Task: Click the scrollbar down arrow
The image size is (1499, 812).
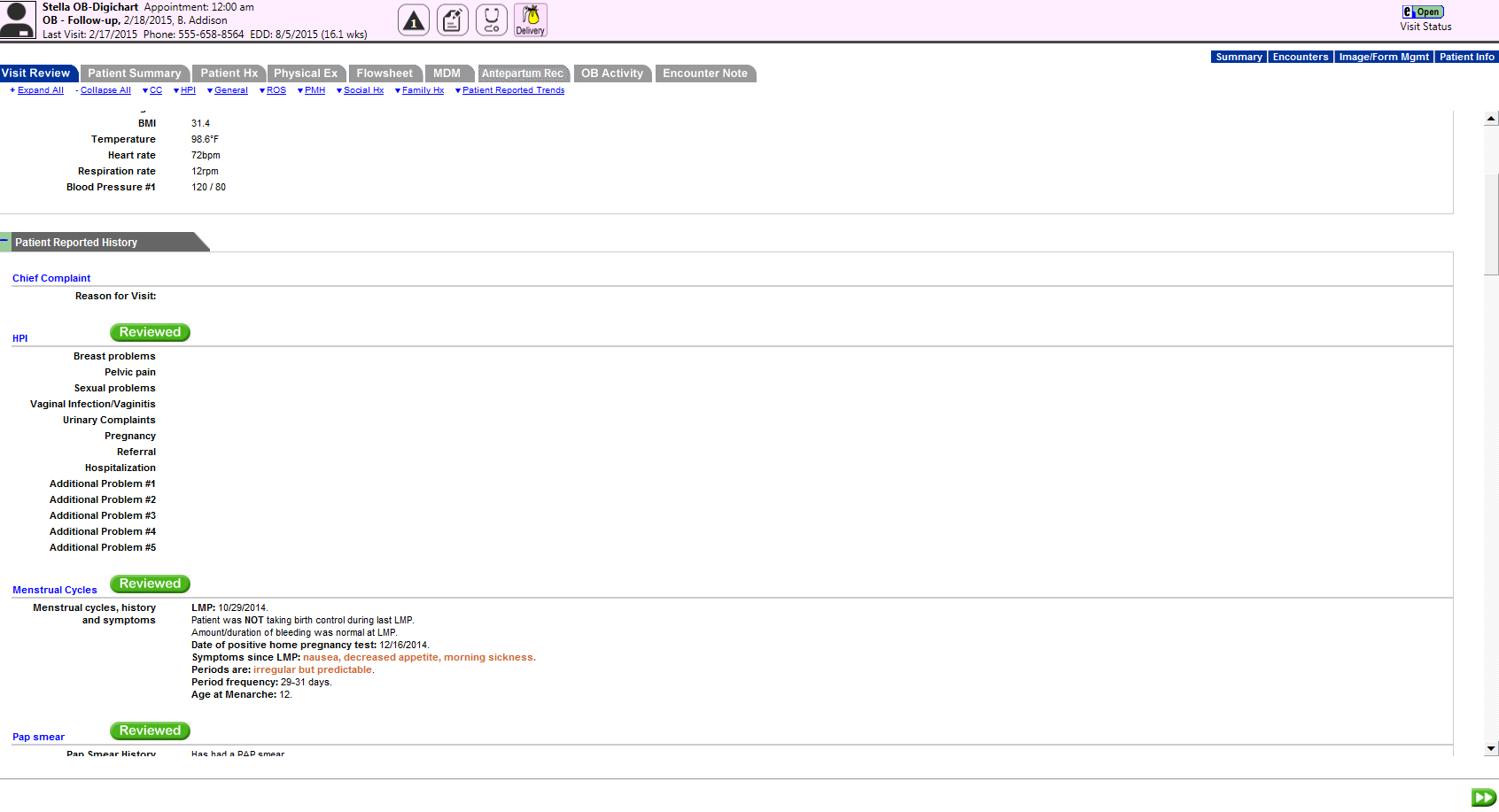Action: (1491, 748)
